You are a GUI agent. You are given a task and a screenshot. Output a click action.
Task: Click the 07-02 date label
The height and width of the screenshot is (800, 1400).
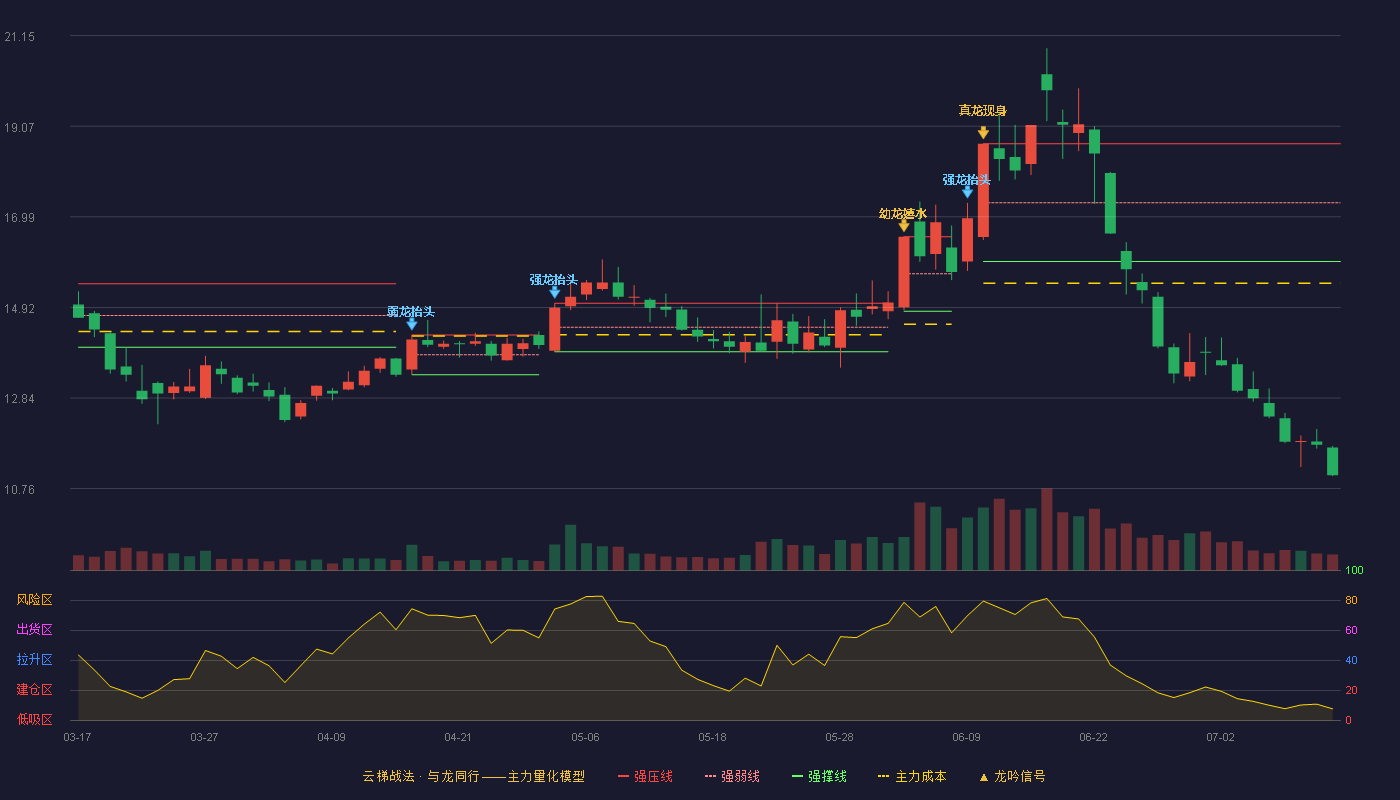tap(1220, 737)
